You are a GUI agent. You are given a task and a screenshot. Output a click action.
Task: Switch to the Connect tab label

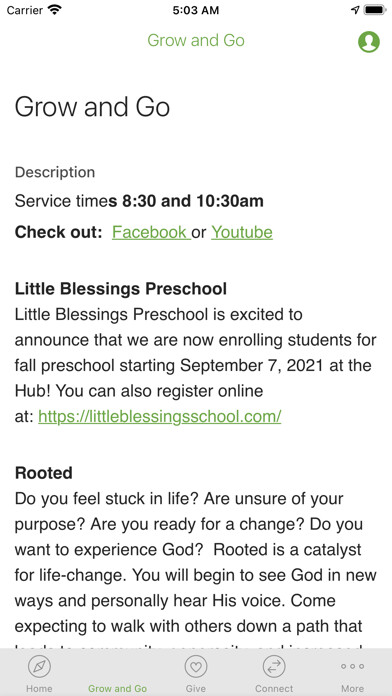pyautogui.click(x=274, y=688)
